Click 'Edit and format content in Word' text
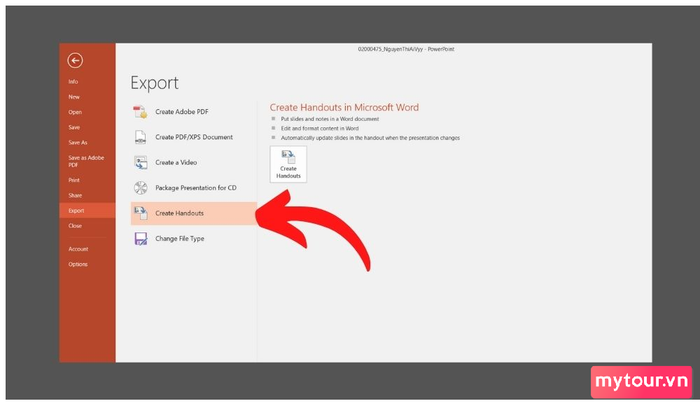700x408 pixels. pos(320,129)
